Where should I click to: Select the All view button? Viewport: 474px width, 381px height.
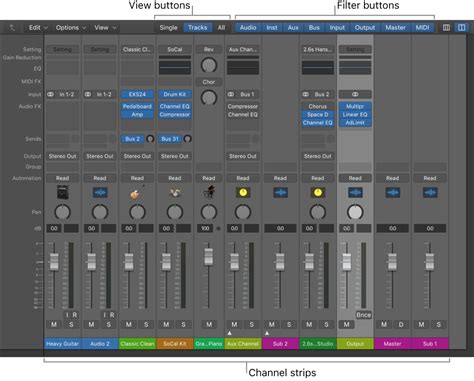(x=221, y=28)
